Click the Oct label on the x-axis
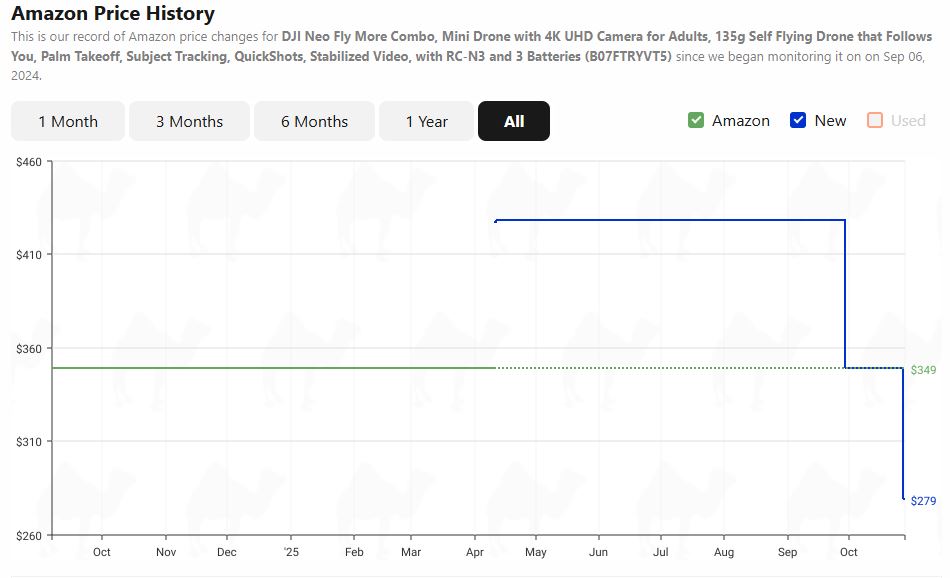 click(101, 551)
